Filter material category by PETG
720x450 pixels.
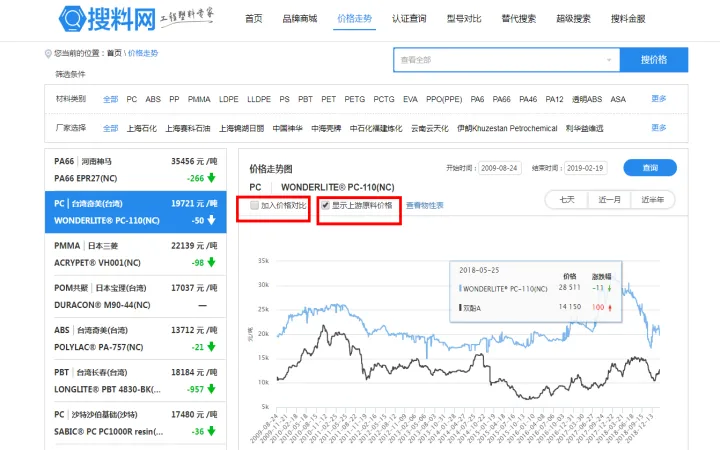[354, 99]
